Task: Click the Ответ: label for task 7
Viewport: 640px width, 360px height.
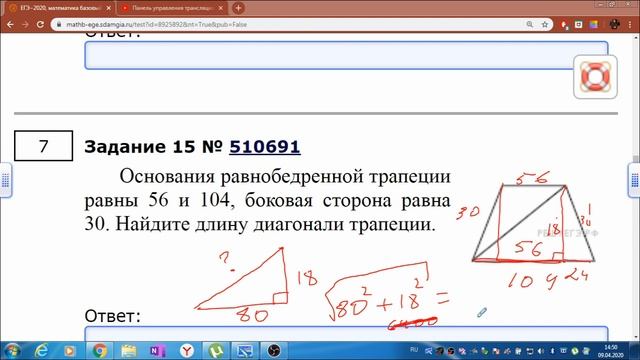Action: point(112,316)
